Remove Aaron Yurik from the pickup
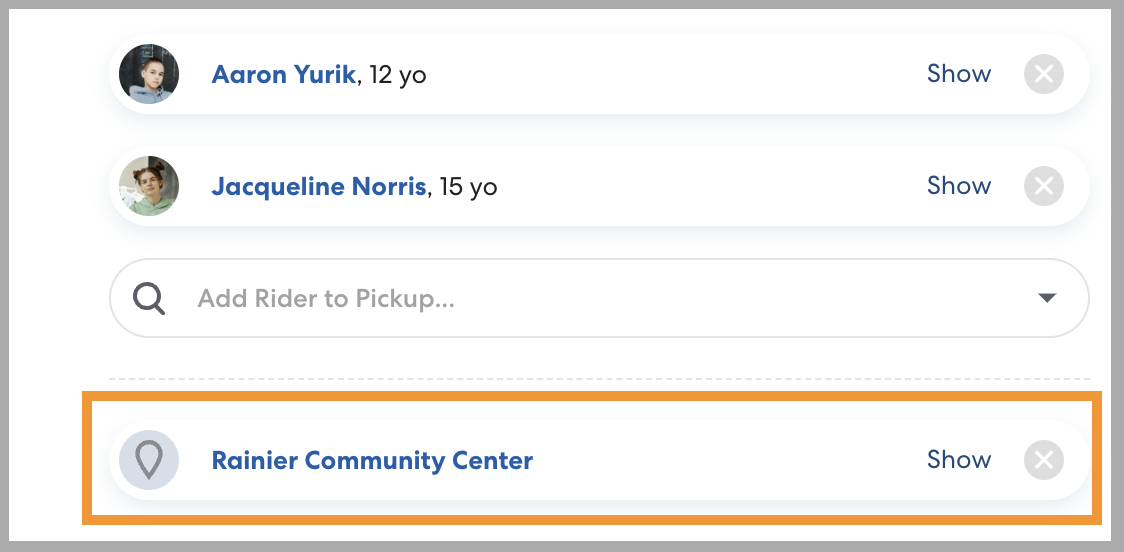 pyautogui.click(x=1043, y=74)
